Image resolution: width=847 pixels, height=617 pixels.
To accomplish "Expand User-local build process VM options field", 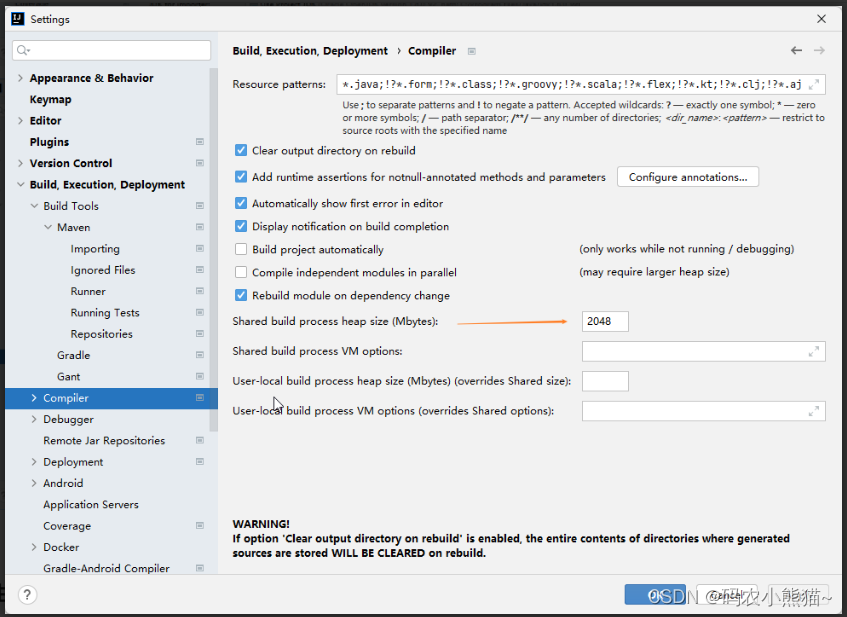I will pos(814,411).
